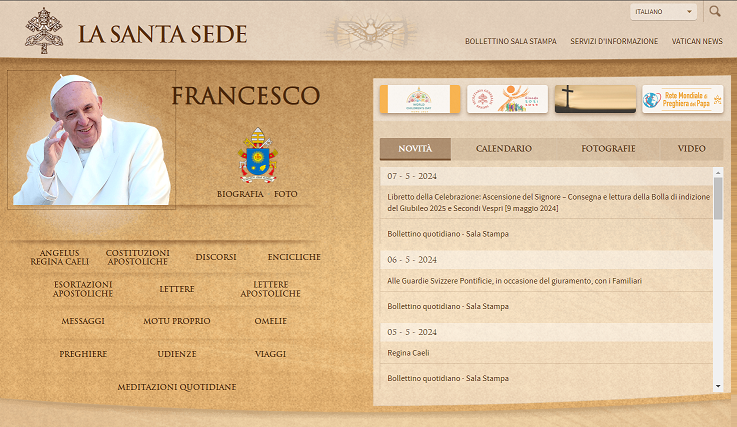
Task: Click LA SANTA SEDE title
Action: coord(162,34)
